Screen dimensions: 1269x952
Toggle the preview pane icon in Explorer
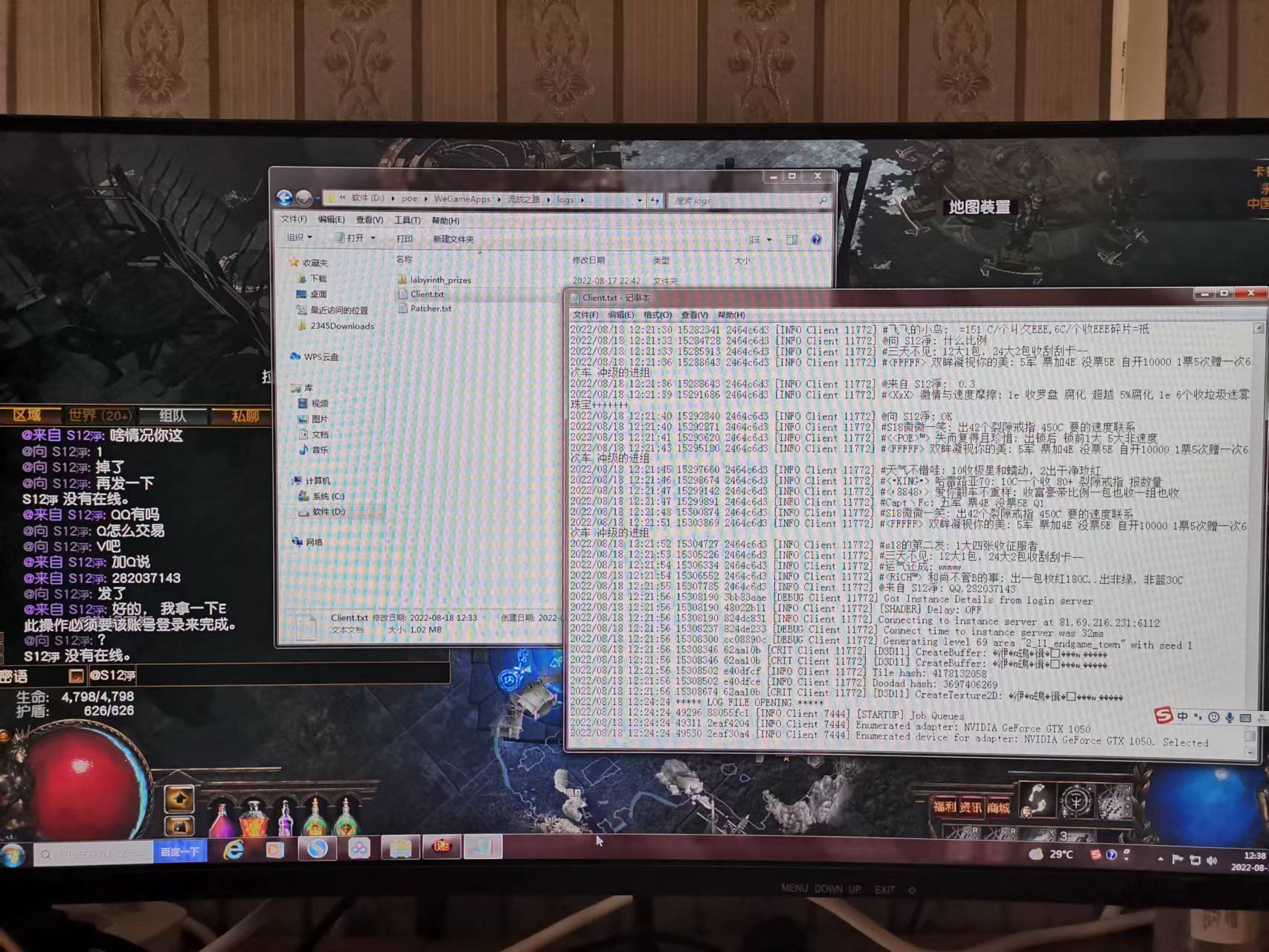point(791,239)
